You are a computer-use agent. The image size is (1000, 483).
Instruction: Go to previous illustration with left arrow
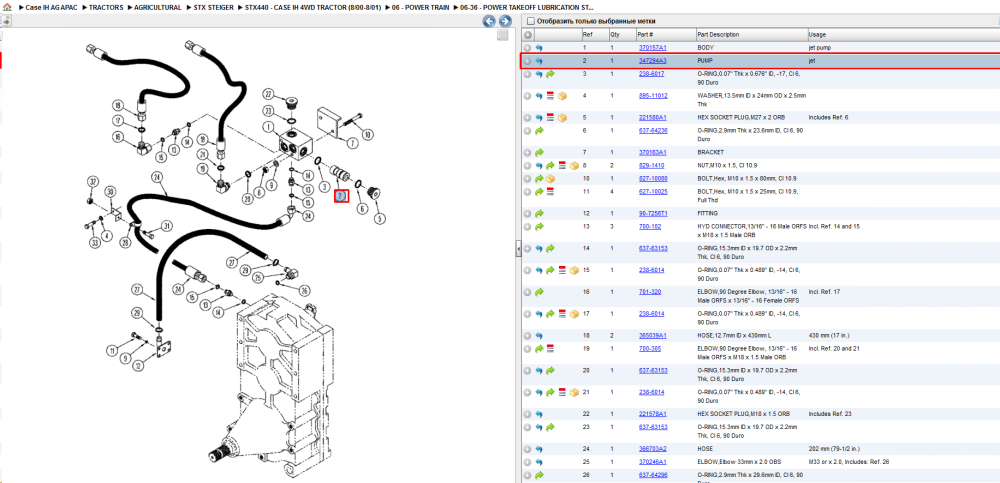point(489,22)
